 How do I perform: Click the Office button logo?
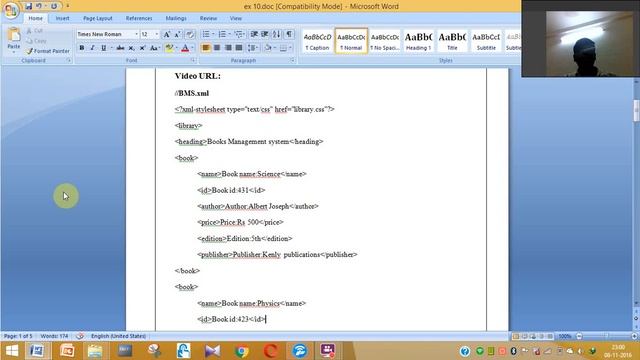pos(11,10)
